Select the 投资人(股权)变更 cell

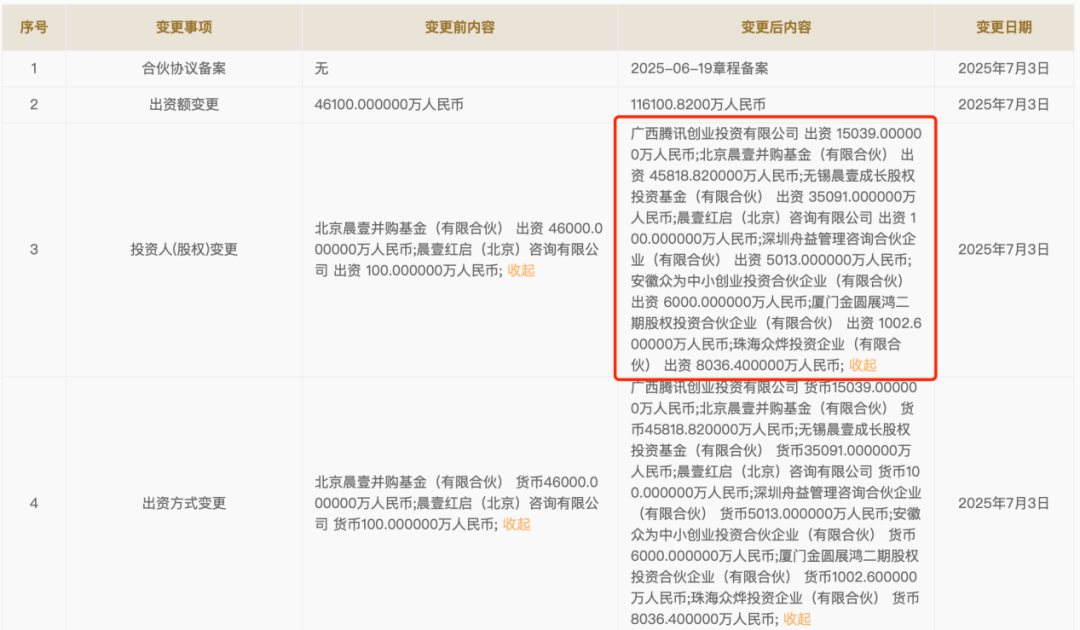pyautogui.click(x=184, y=249)
